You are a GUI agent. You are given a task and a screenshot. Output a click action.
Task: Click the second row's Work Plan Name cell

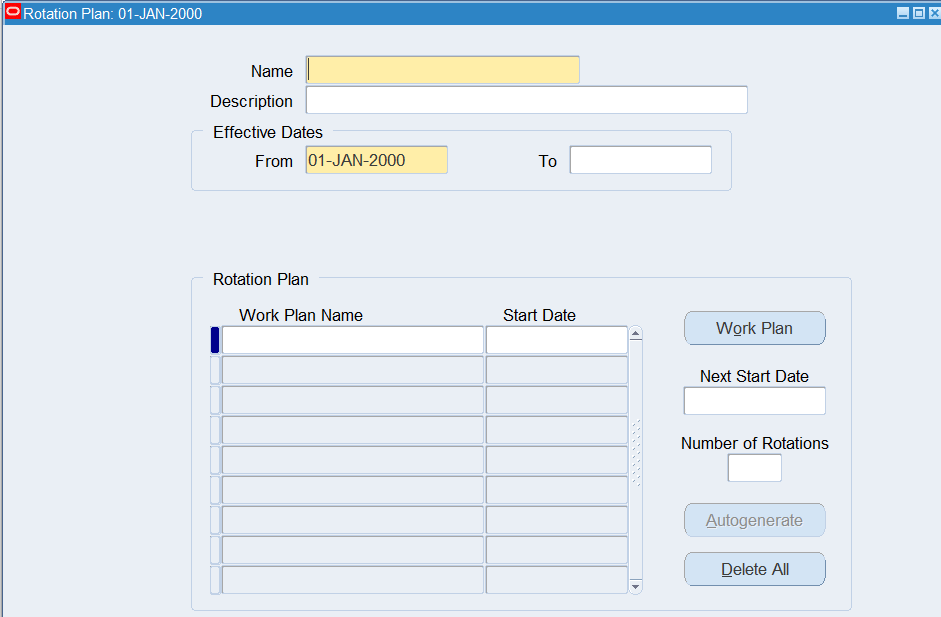(x=352, y=370)
